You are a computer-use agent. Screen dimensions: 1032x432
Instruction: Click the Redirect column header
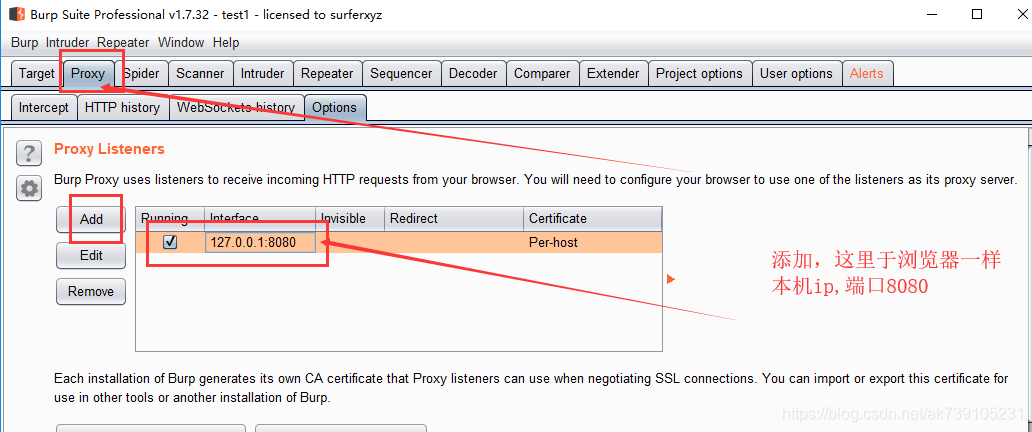point(454,218)
